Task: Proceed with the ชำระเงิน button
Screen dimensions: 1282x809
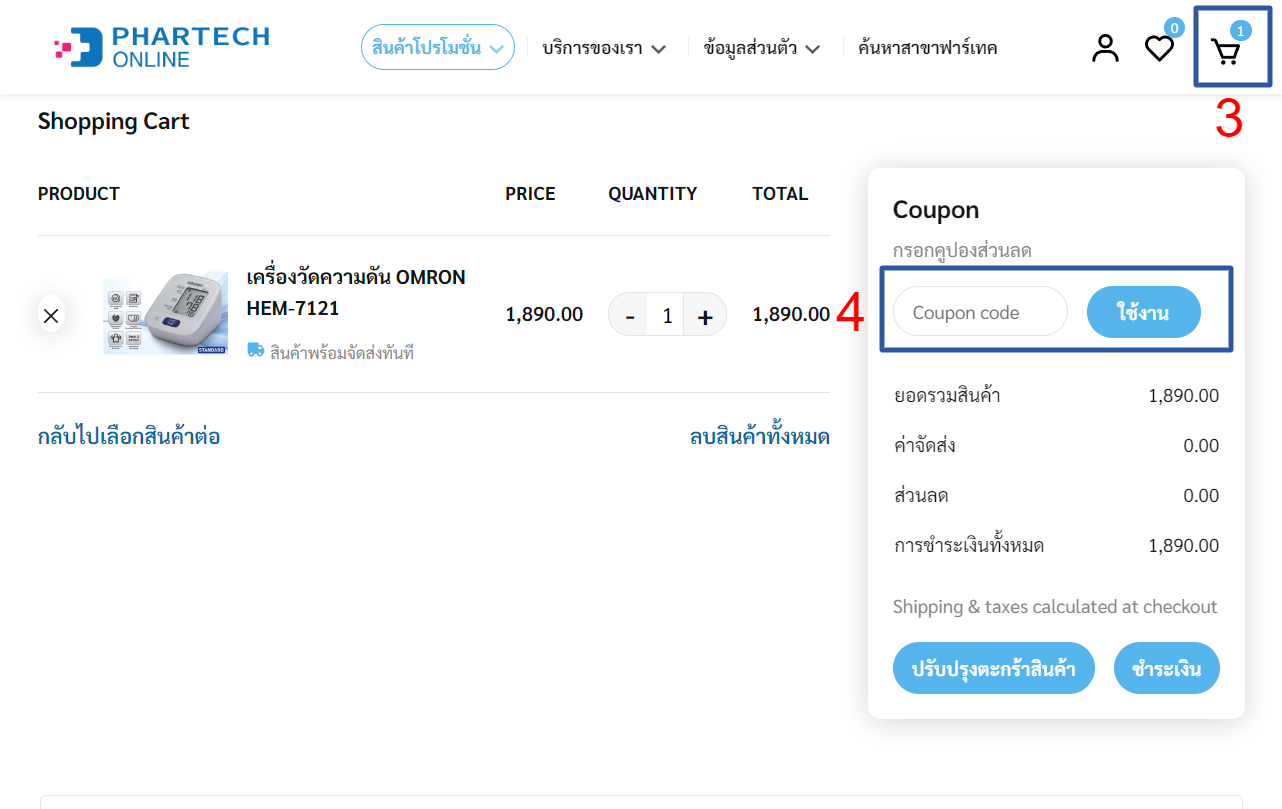Action: click(1167, 668)
